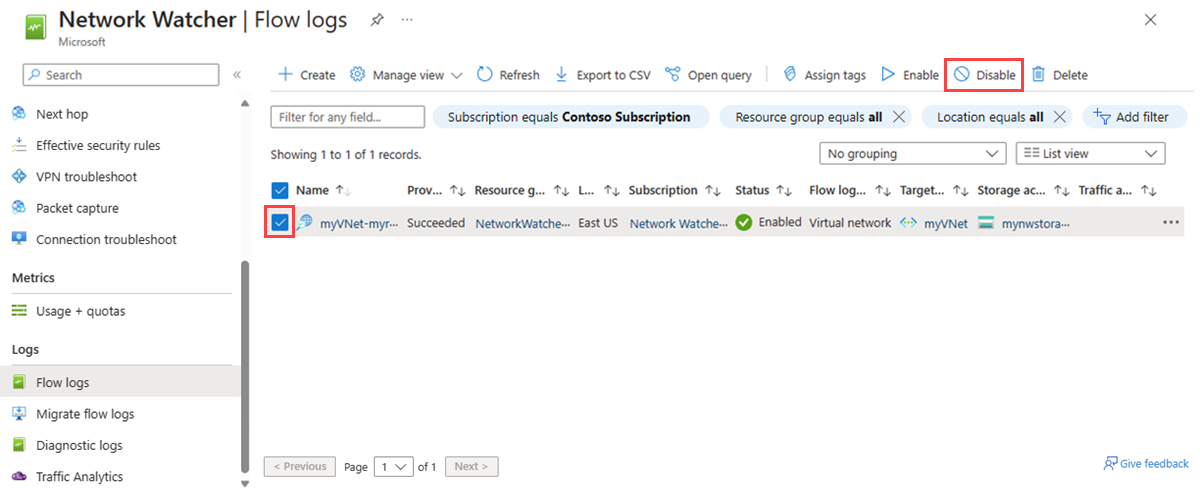Viewport: 1200px width, 490px height.
Task: Click the Connection troubleshoot icon
Action: 19,239
